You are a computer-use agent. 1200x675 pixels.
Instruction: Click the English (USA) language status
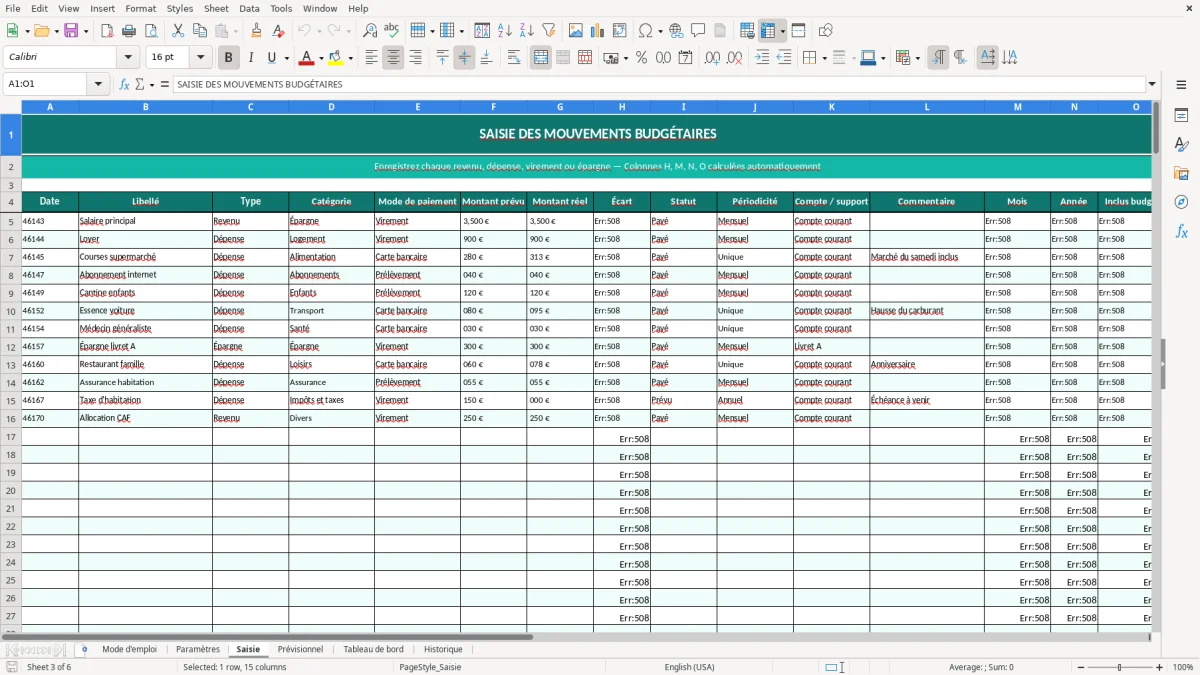coord(689,667)
